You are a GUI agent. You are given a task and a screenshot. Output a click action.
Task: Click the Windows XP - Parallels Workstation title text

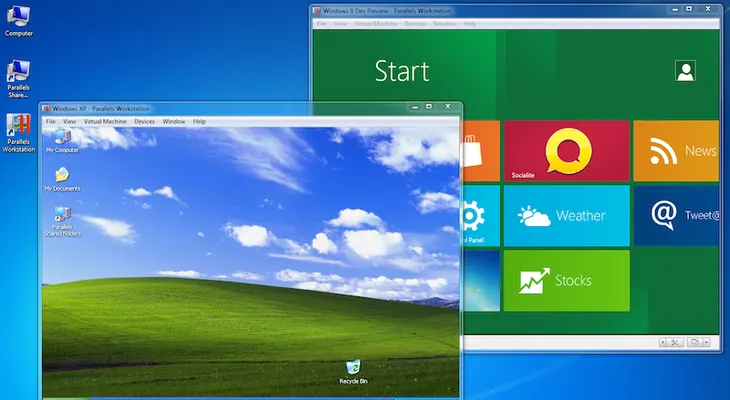point(101,108)
